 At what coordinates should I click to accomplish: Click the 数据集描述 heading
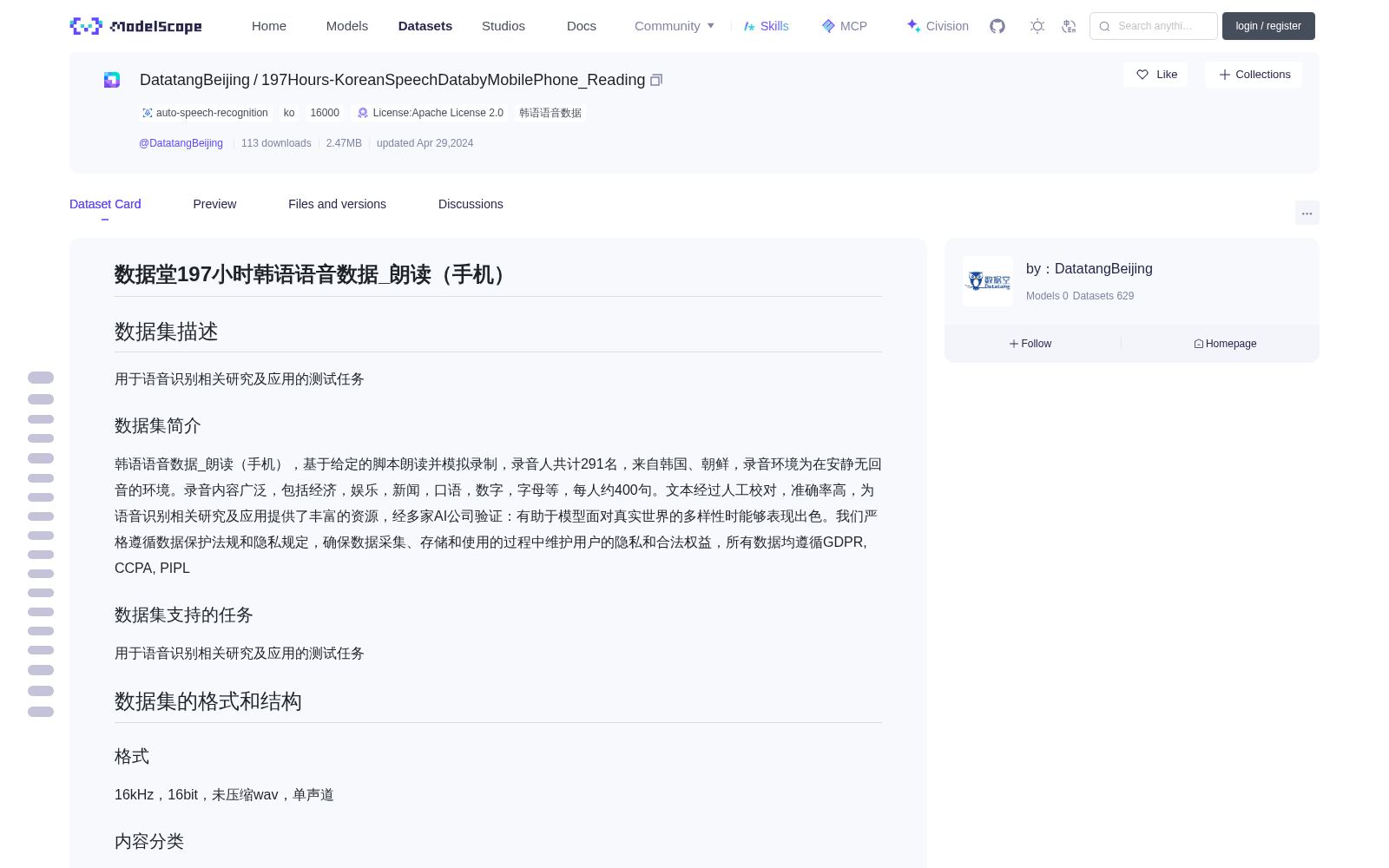coord(167,332)
